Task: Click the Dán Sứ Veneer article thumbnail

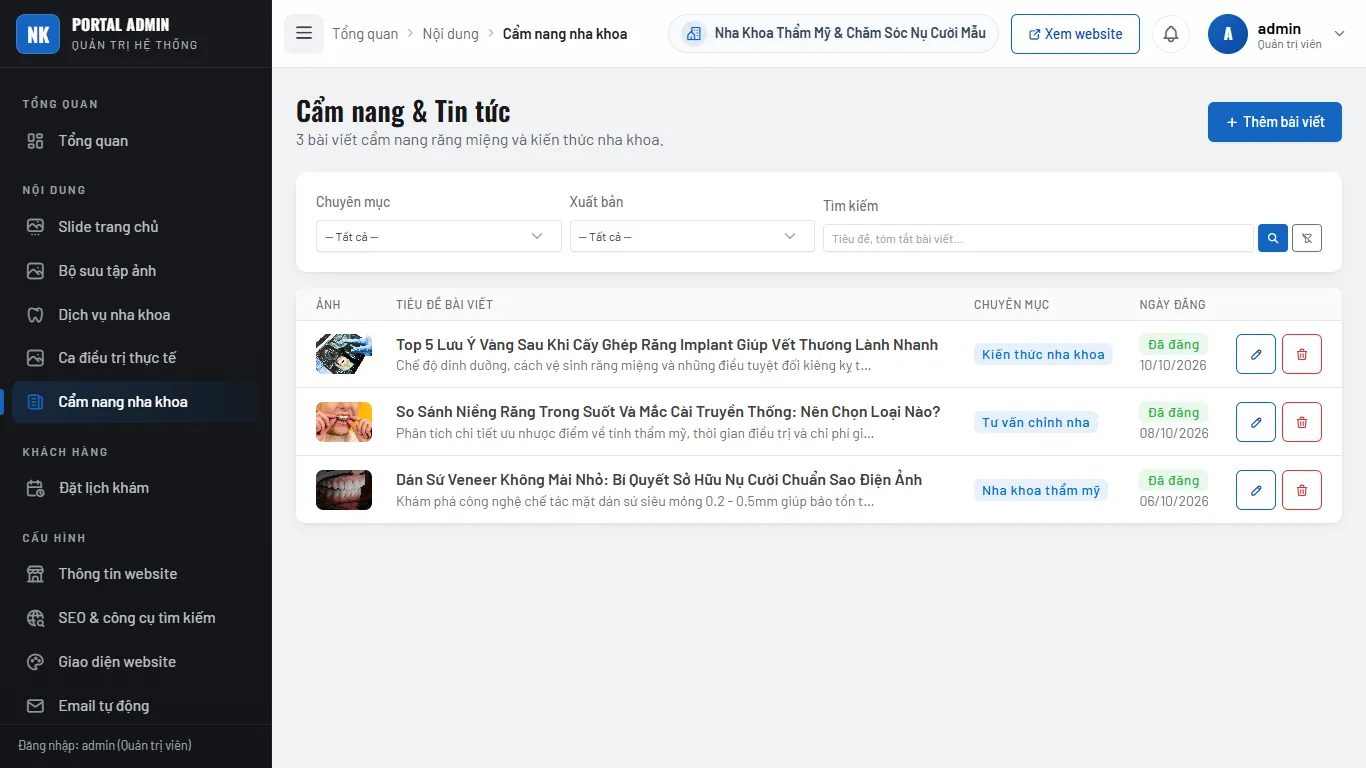Action: click(344, 490)
